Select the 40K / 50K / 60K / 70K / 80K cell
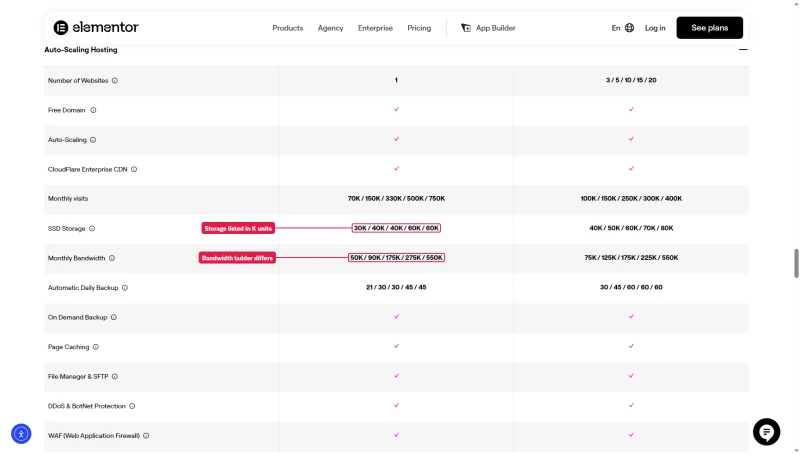This screenshot has height=455, width=800. click(631, 228)
